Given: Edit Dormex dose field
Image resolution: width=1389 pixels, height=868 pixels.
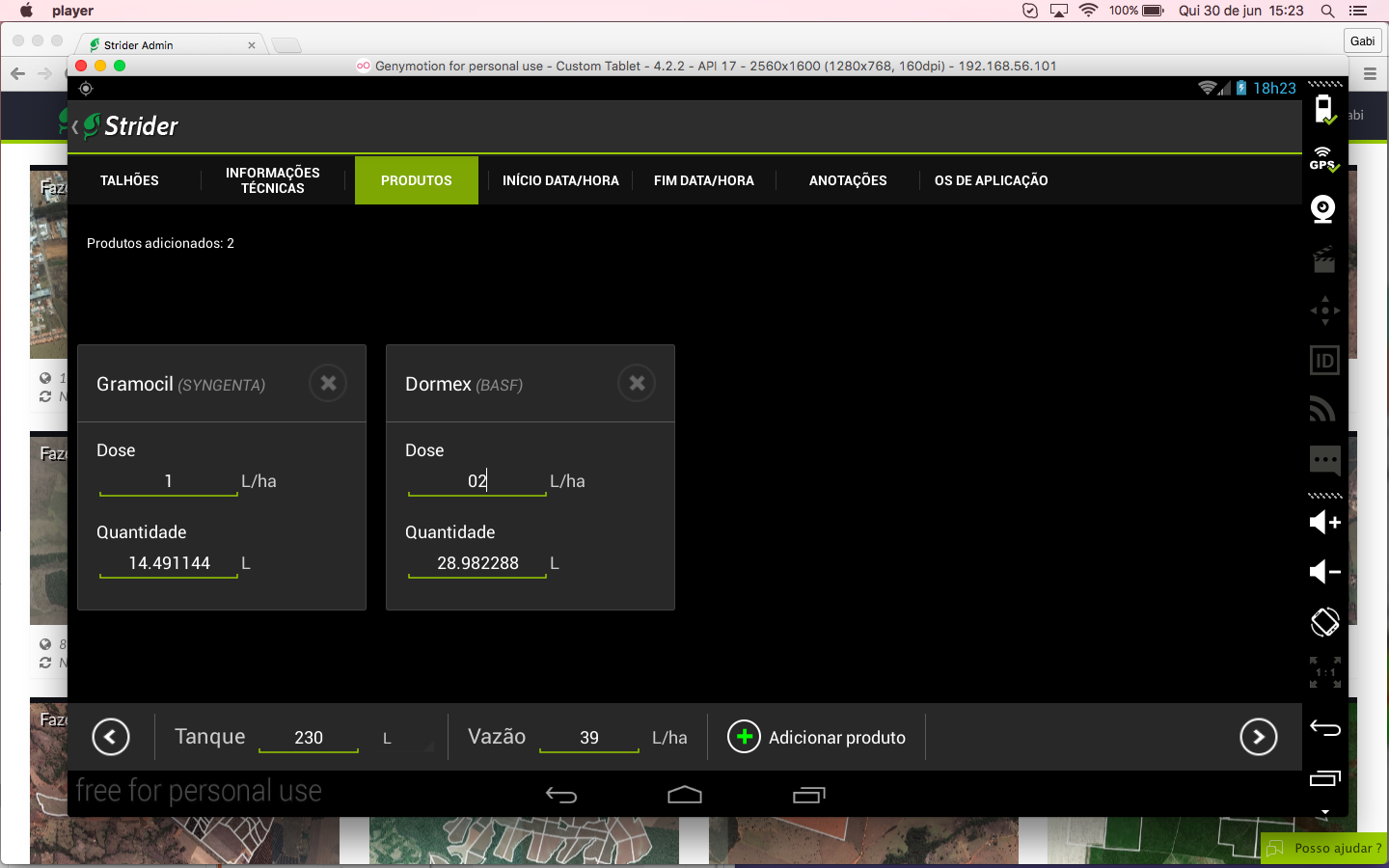Looking at the screenshot, I should point(477,481).
